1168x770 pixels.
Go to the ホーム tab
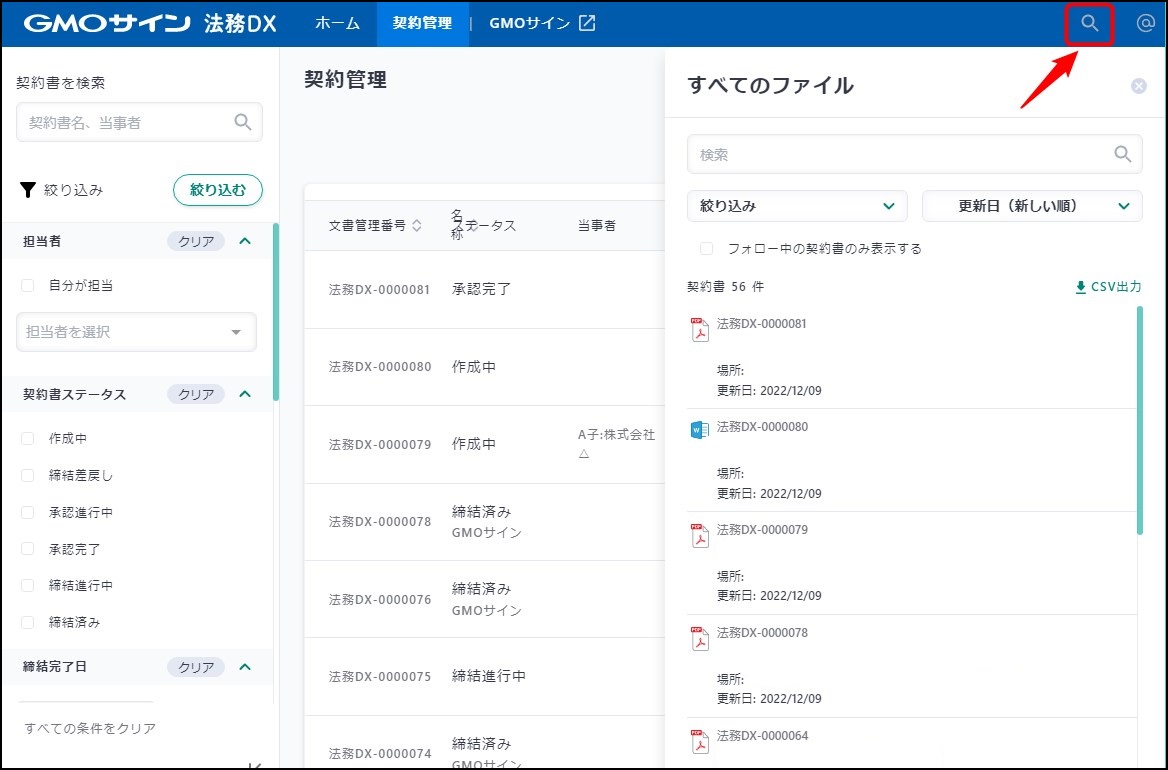click(337, 23)
